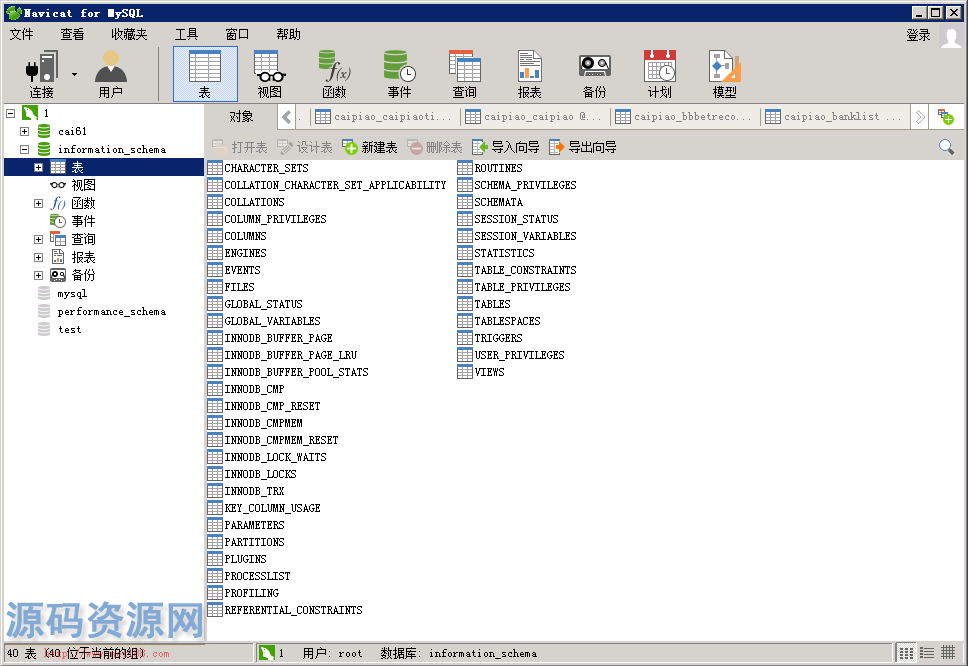Click the connection icon in status bar

click(x=267, y=652)
